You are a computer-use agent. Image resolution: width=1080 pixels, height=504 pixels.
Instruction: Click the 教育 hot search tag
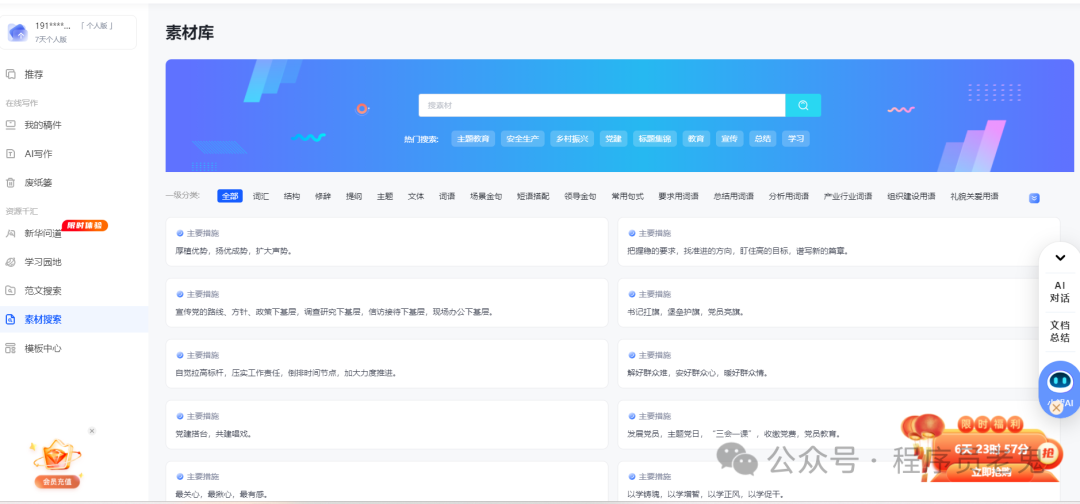[x=696, y=138]
